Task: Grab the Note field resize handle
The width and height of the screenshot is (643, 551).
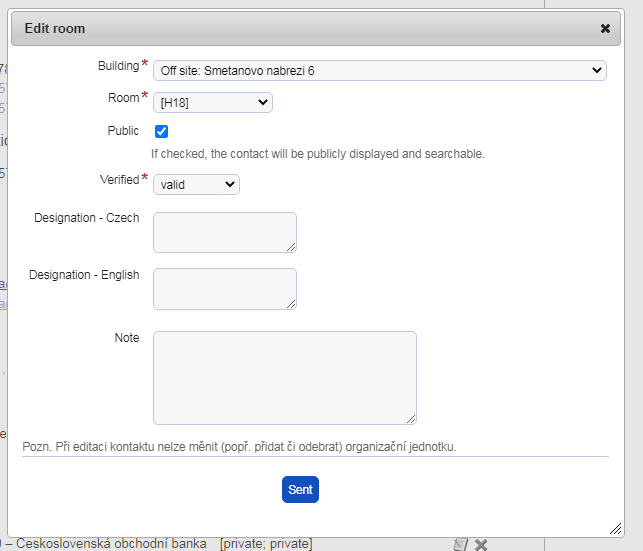Action: click(x=411, y=419)
